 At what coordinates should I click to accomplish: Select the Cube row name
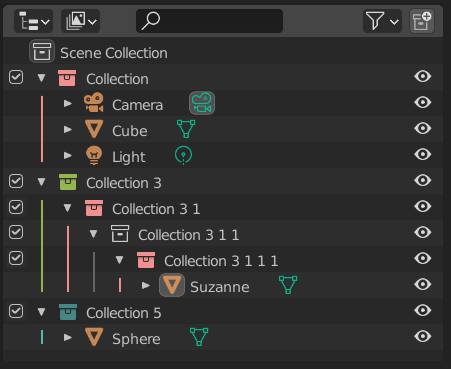click(130, 131)
